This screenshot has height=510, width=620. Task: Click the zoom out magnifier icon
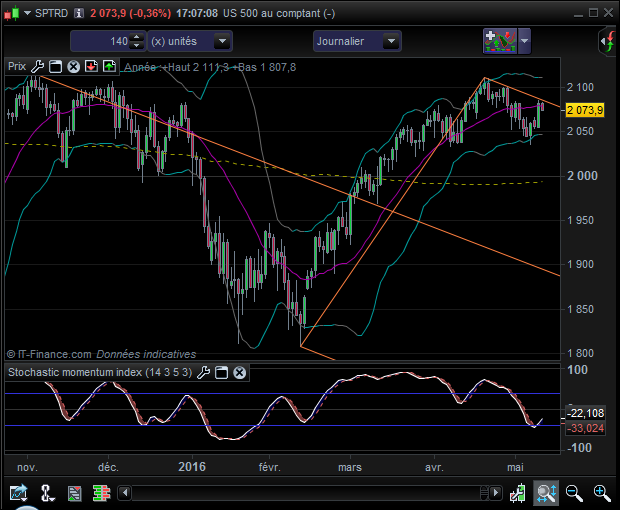574,493
